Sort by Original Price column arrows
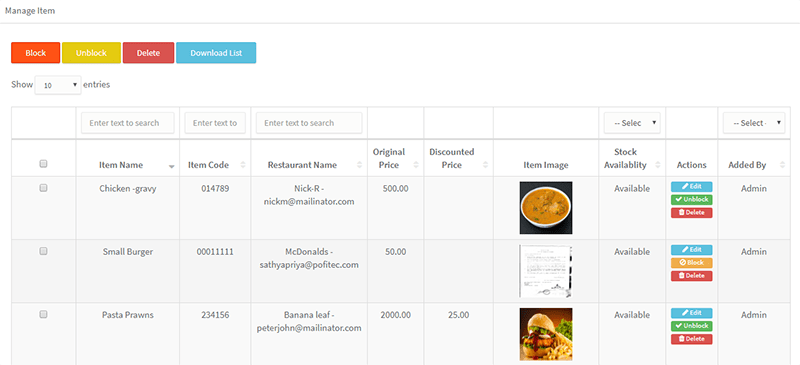Image resolution: width=800 pixels, height=365 pixels. click(x=416, y=165)
